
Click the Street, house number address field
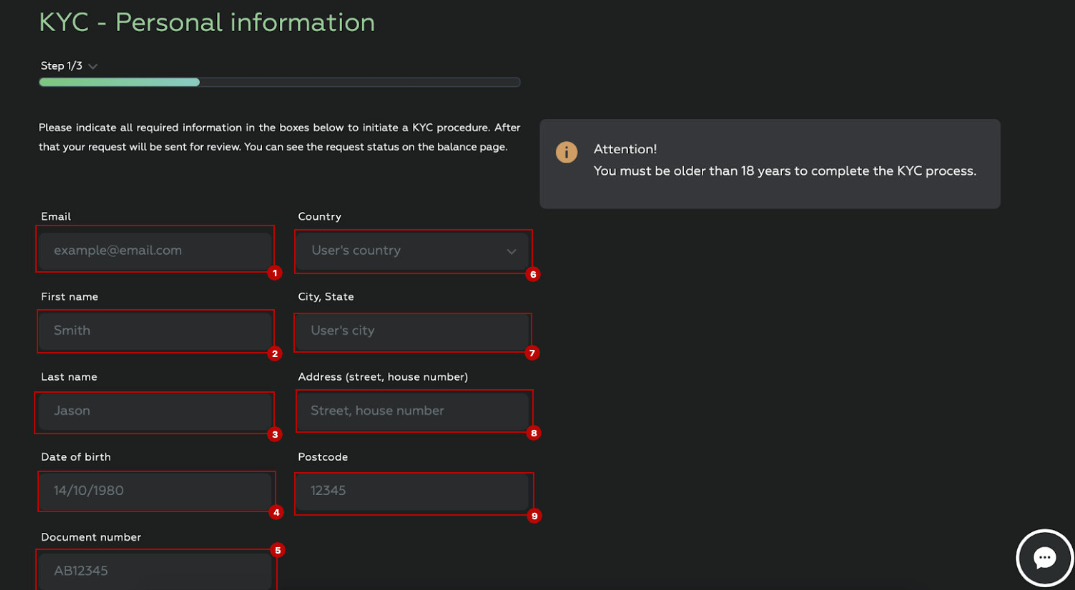pyautogui.click(x=412, y=410)
